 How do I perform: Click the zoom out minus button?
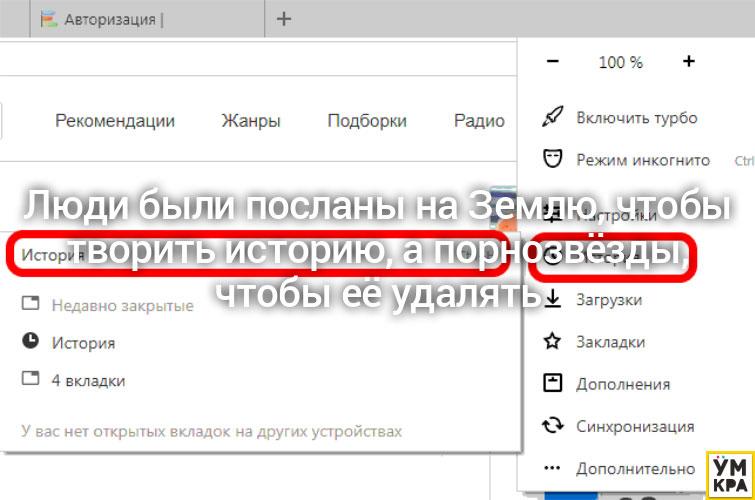pyautogui.click(x=553, y=61)
